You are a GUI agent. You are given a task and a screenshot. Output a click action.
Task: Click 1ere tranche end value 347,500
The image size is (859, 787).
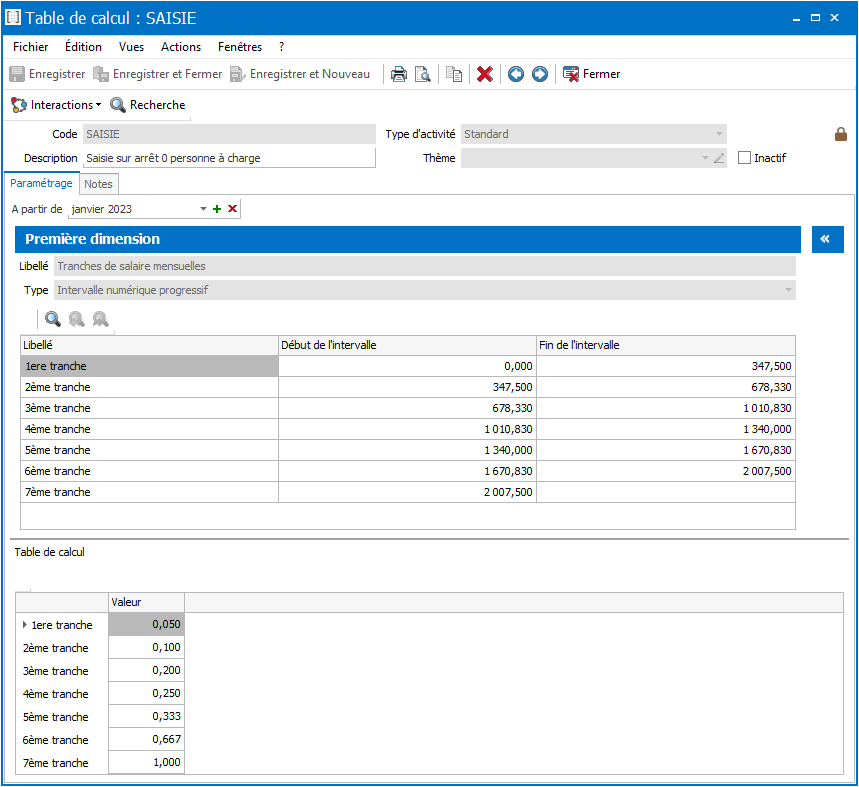click(x=771, y=366)
